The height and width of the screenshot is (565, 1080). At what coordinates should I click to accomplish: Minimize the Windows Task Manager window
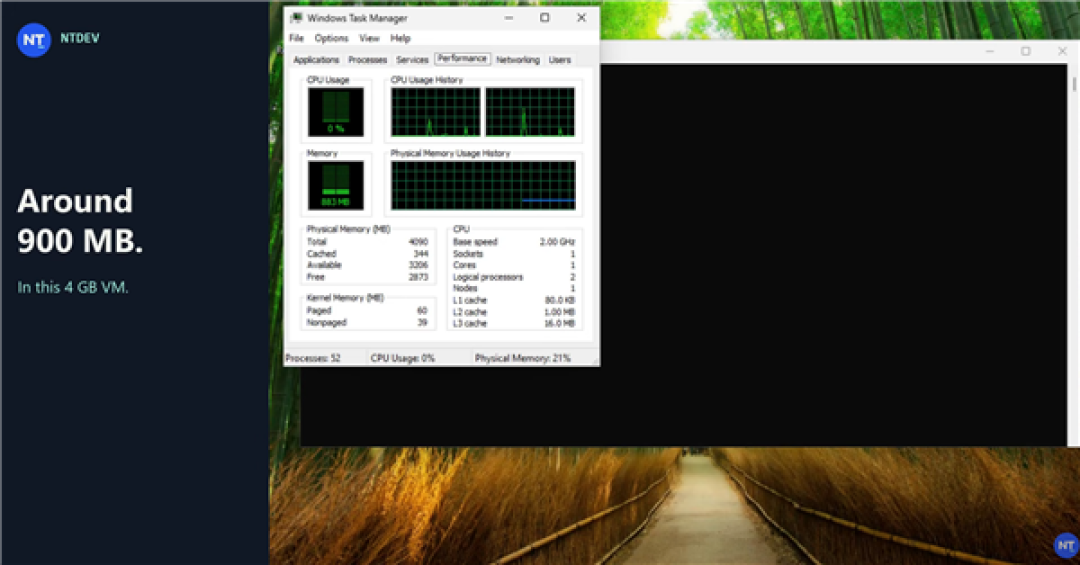click(509, 18)
